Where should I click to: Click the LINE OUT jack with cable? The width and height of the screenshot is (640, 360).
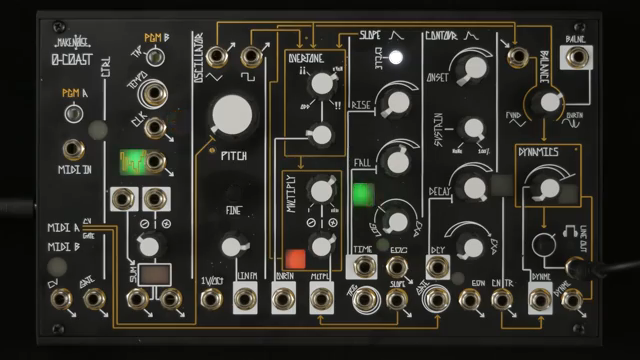[576, 267]
